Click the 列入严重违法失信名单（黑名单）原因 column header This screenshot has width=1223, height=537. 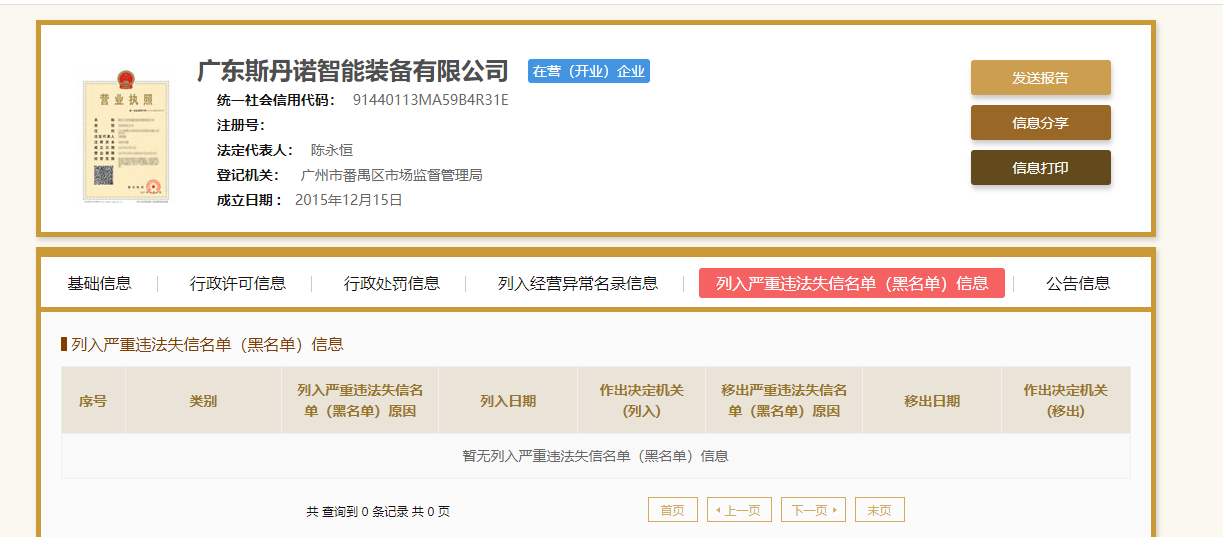tap(360, 400)
